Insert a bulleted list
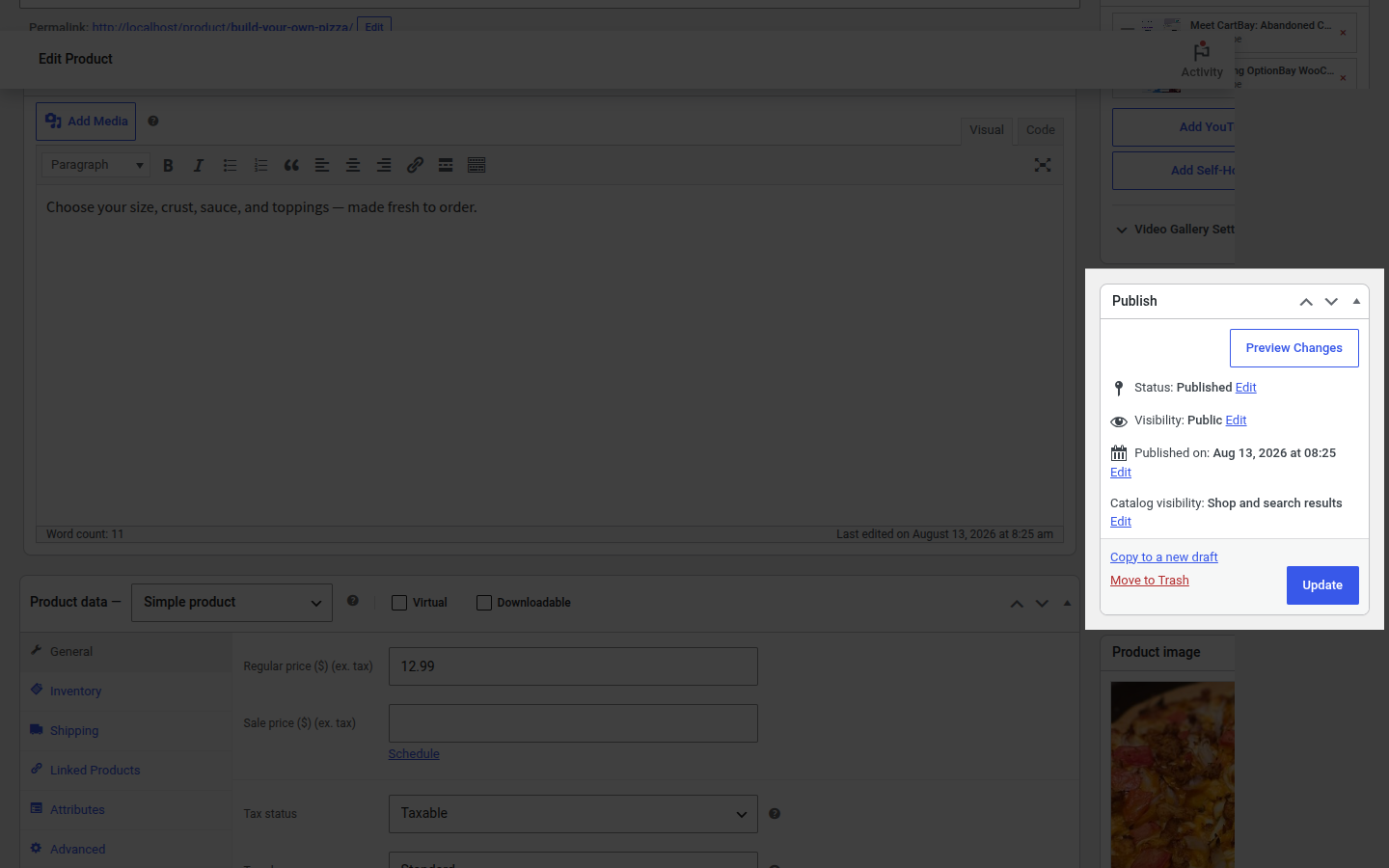The width and height of the screenshot is (1389, 868). tap(230, 166)
